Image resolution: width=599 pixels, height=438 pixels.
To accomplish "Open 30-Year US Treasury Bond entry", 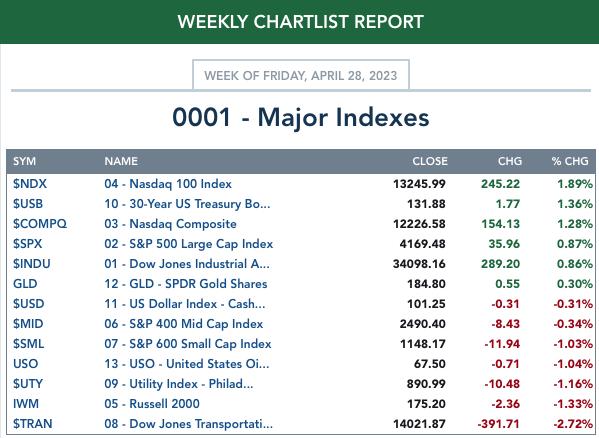I will [x=187, y=204].
